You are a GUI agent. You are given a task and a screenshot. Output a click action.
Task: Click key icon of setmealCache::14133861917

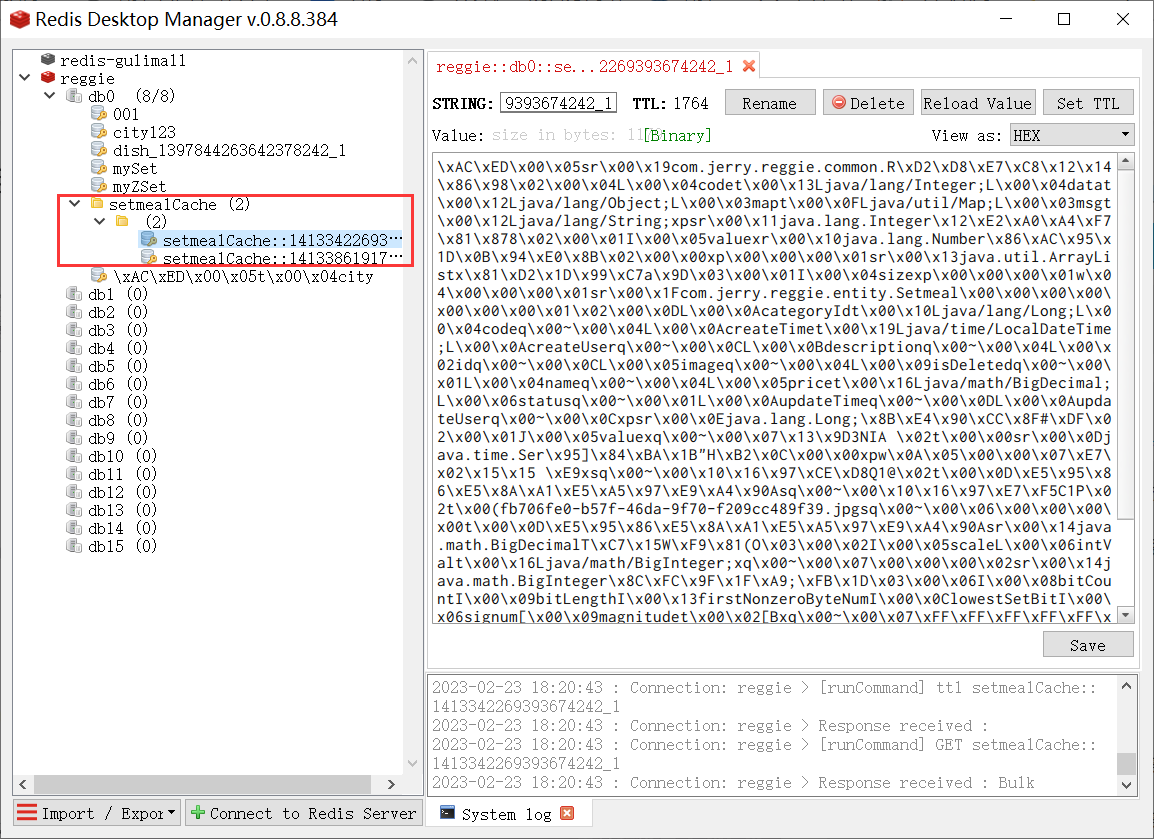(149, 258)
